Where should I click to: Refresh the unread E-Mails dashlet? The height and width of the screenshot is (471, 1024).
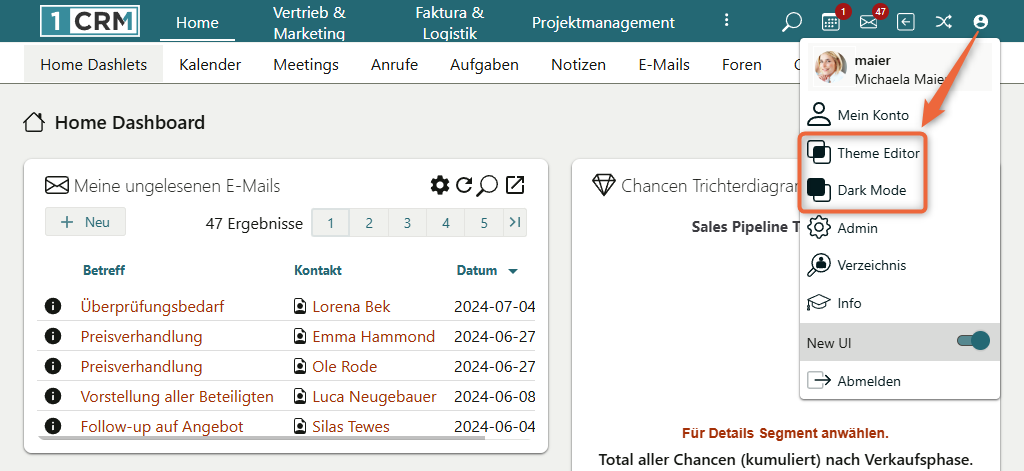point(464,185)
